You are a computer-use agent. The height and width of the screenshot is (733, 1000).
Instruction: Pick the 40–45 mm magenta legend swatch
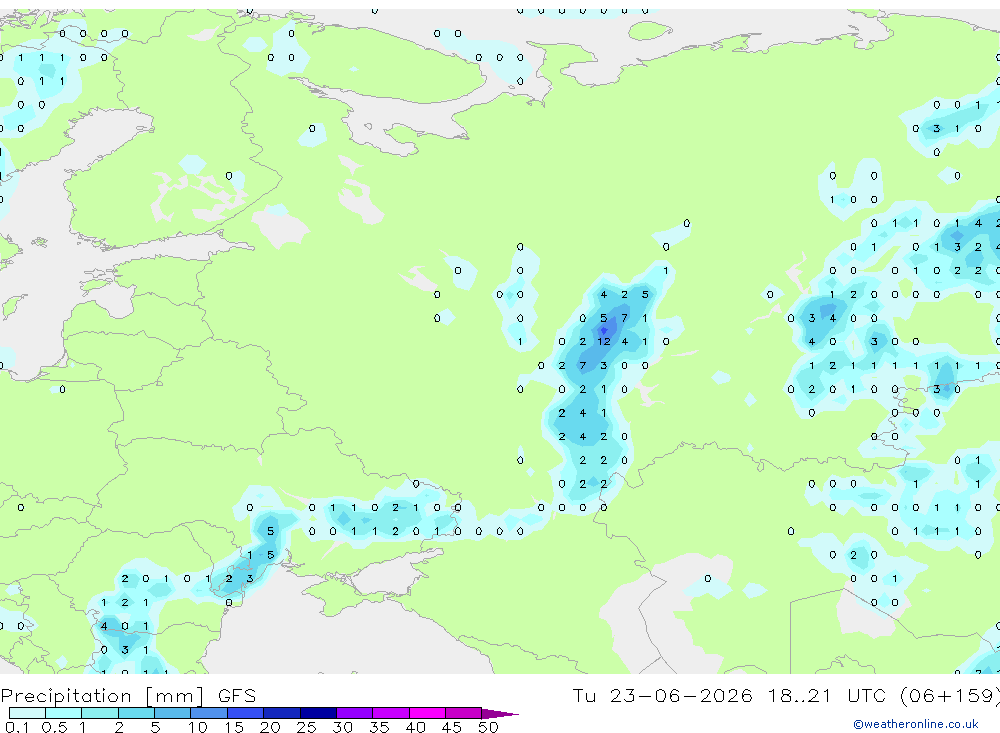427,713
